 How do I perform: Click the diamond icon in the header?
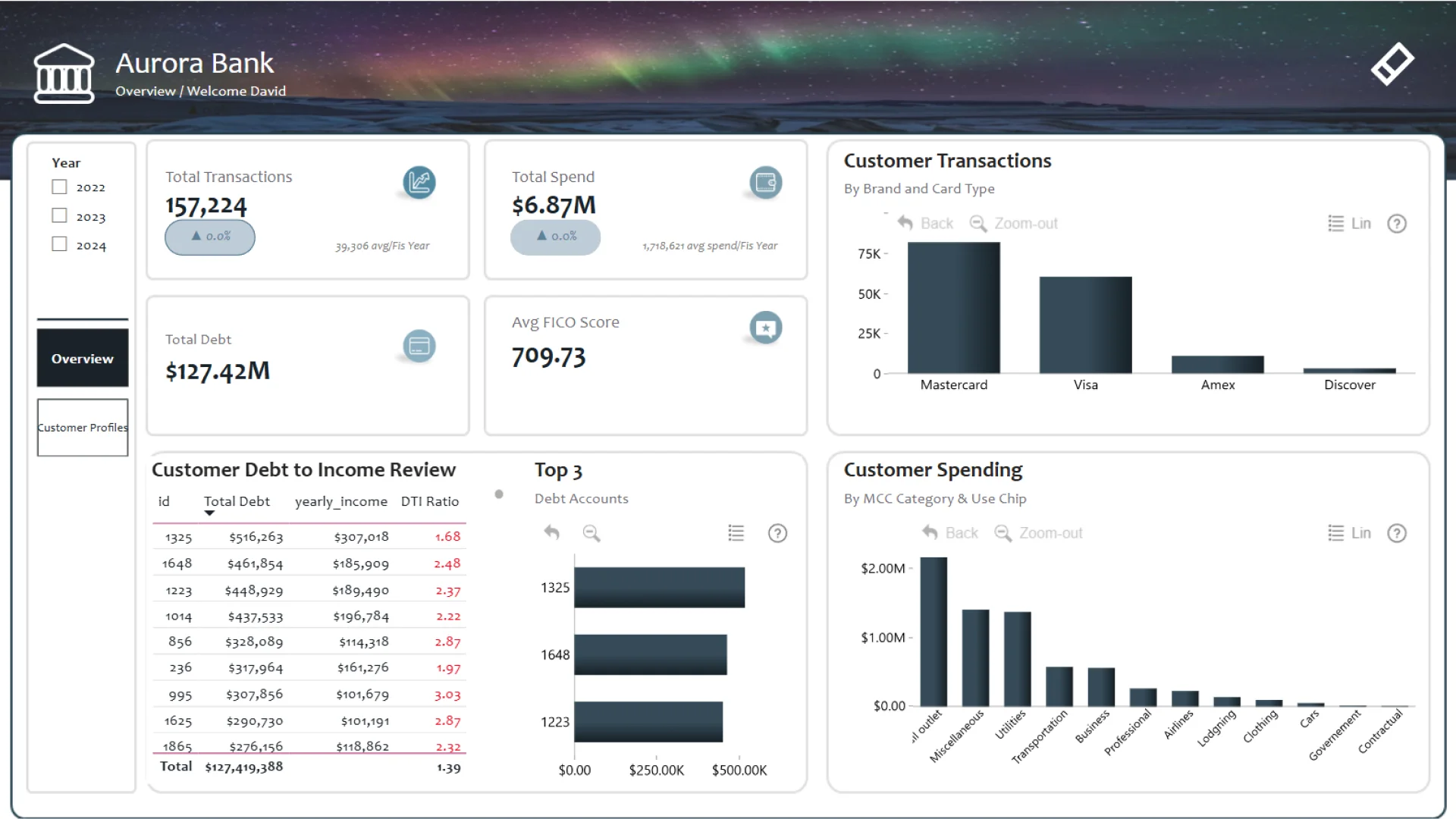[1392, 64]
